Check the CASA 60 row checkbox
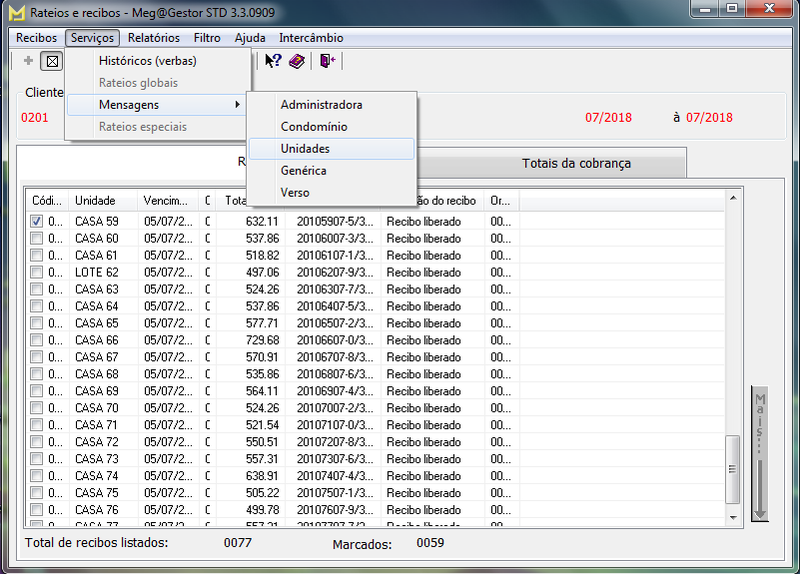Screen dimensions: 800x574 (37, 239)
